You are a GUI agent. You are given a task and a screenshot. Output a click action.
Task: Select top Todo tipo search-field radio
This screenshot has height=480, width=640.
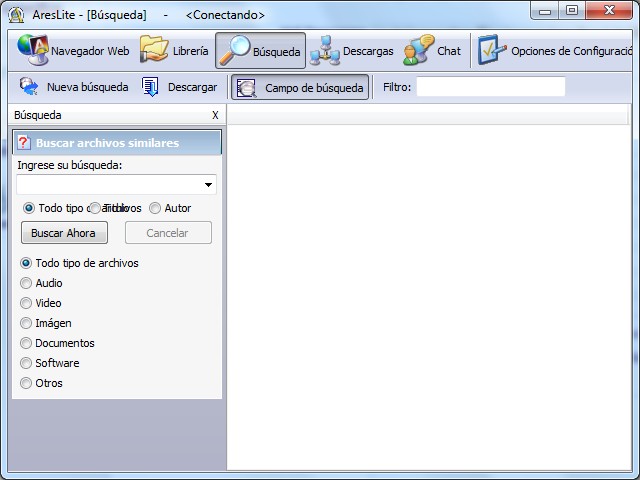(29, 208)
